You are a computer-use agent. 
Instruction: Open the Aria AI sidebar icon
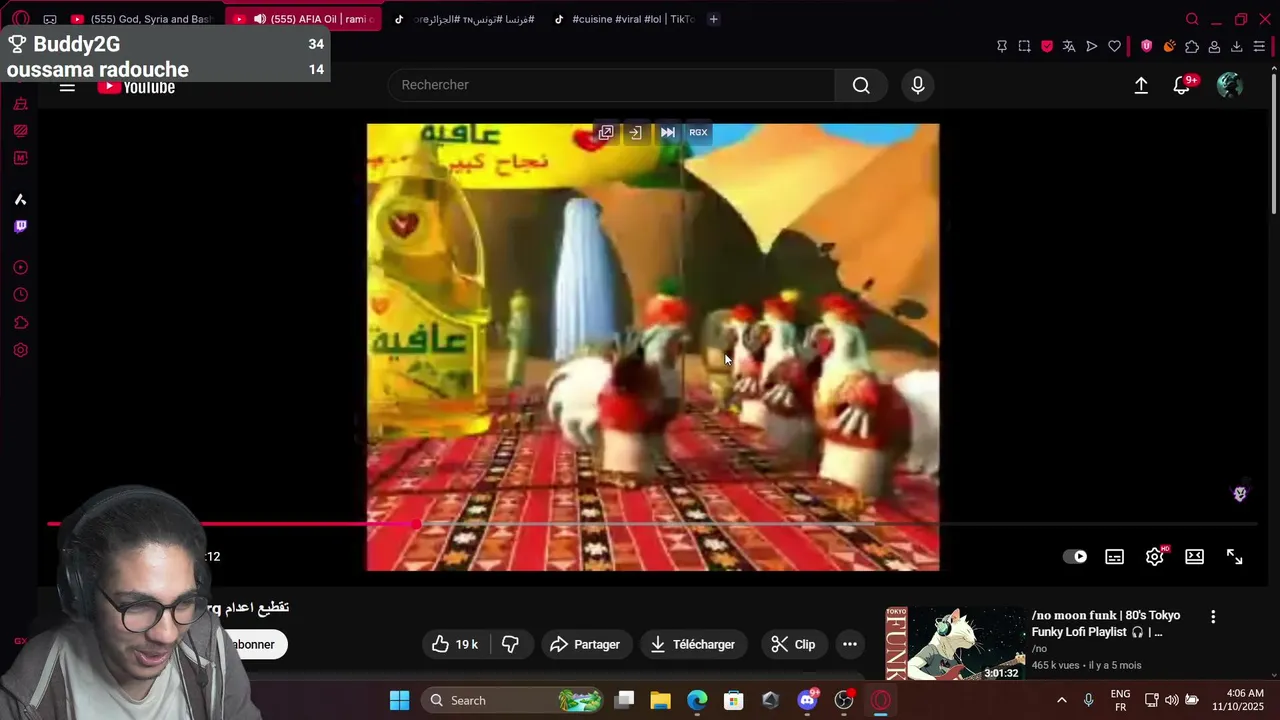20,199
